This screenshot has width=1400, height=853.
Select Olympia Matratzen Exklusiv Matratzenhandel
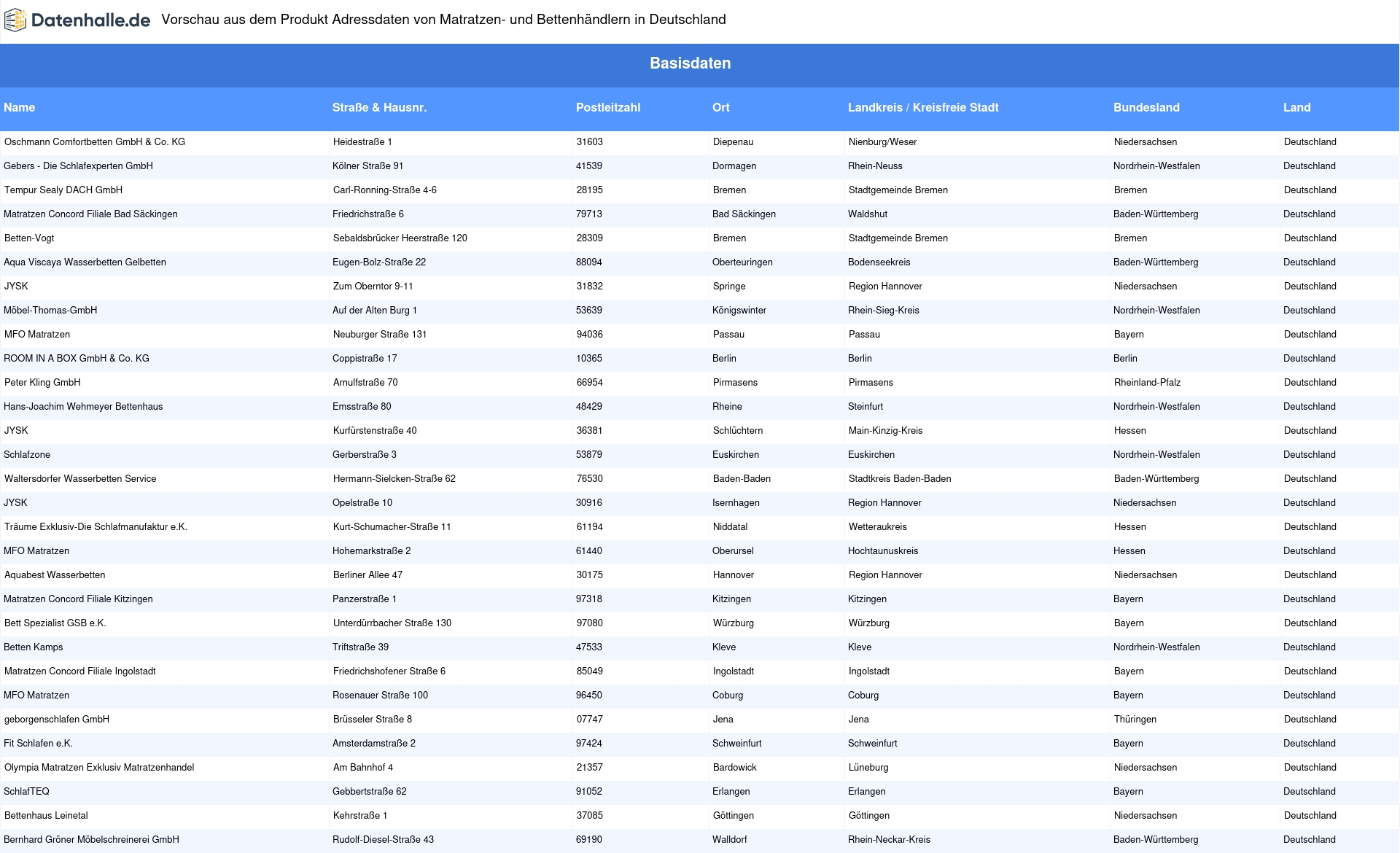pos(99,768)
